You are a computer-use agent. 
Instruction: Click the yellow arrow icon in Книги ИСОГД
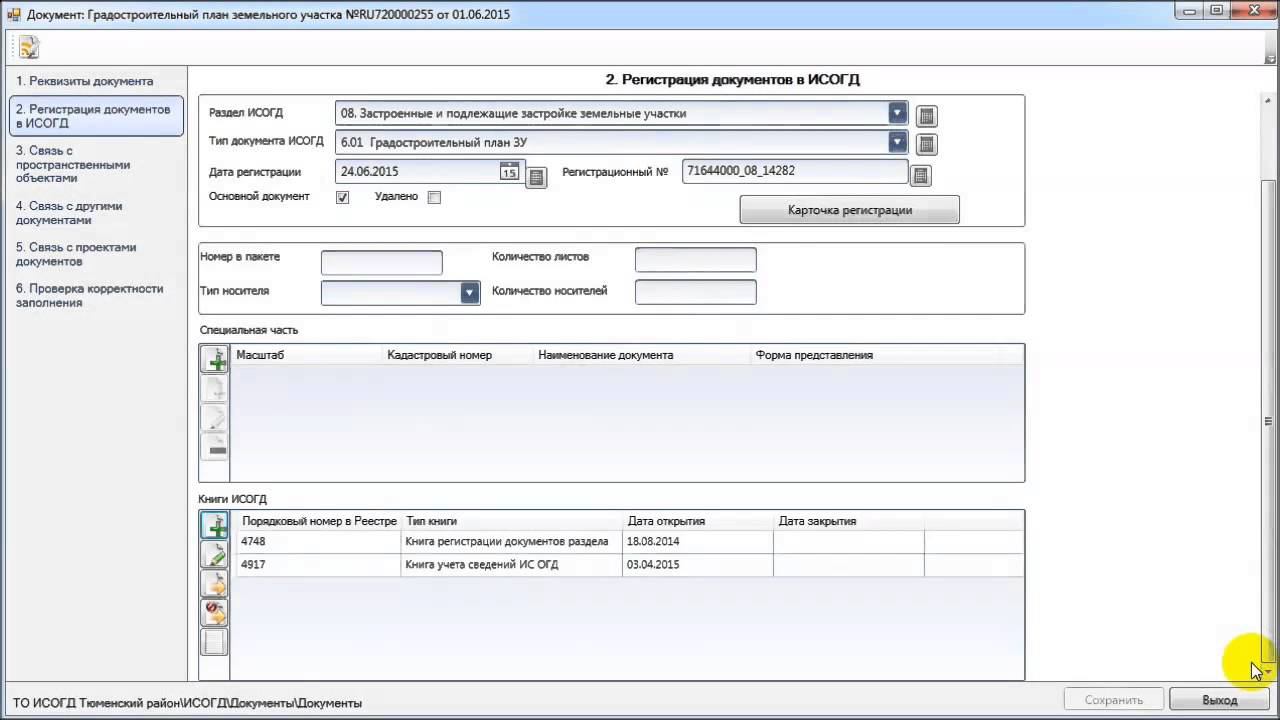214,583
